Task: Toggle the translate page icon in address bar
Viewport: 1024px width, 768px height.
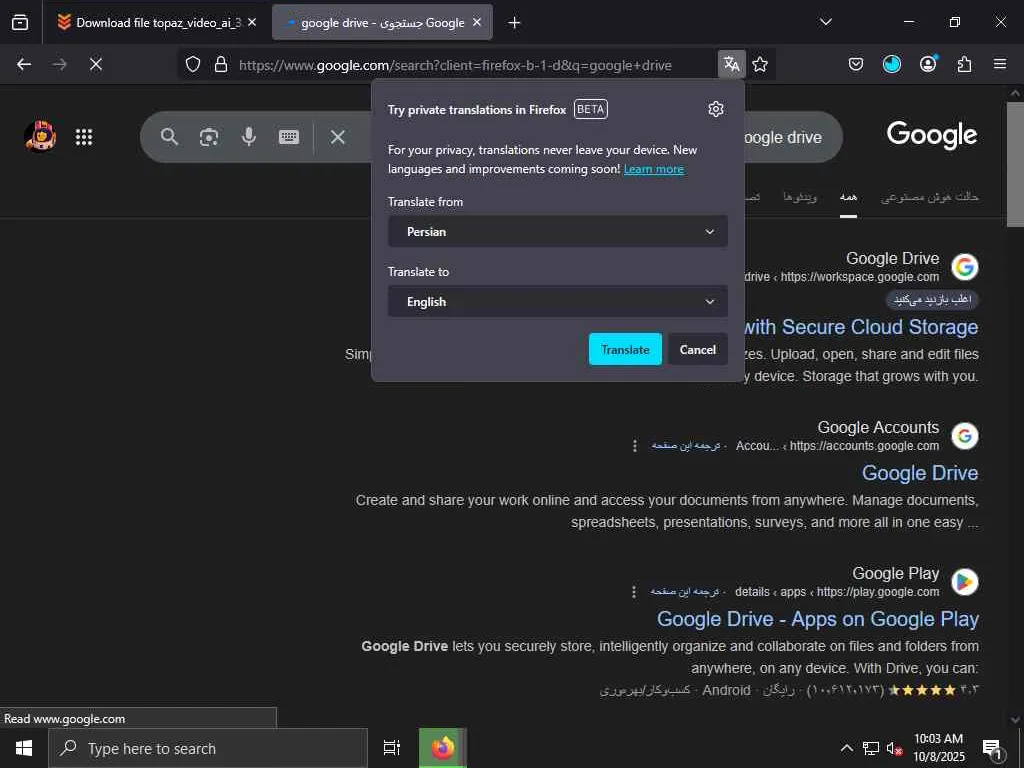Action: point(731,64)
